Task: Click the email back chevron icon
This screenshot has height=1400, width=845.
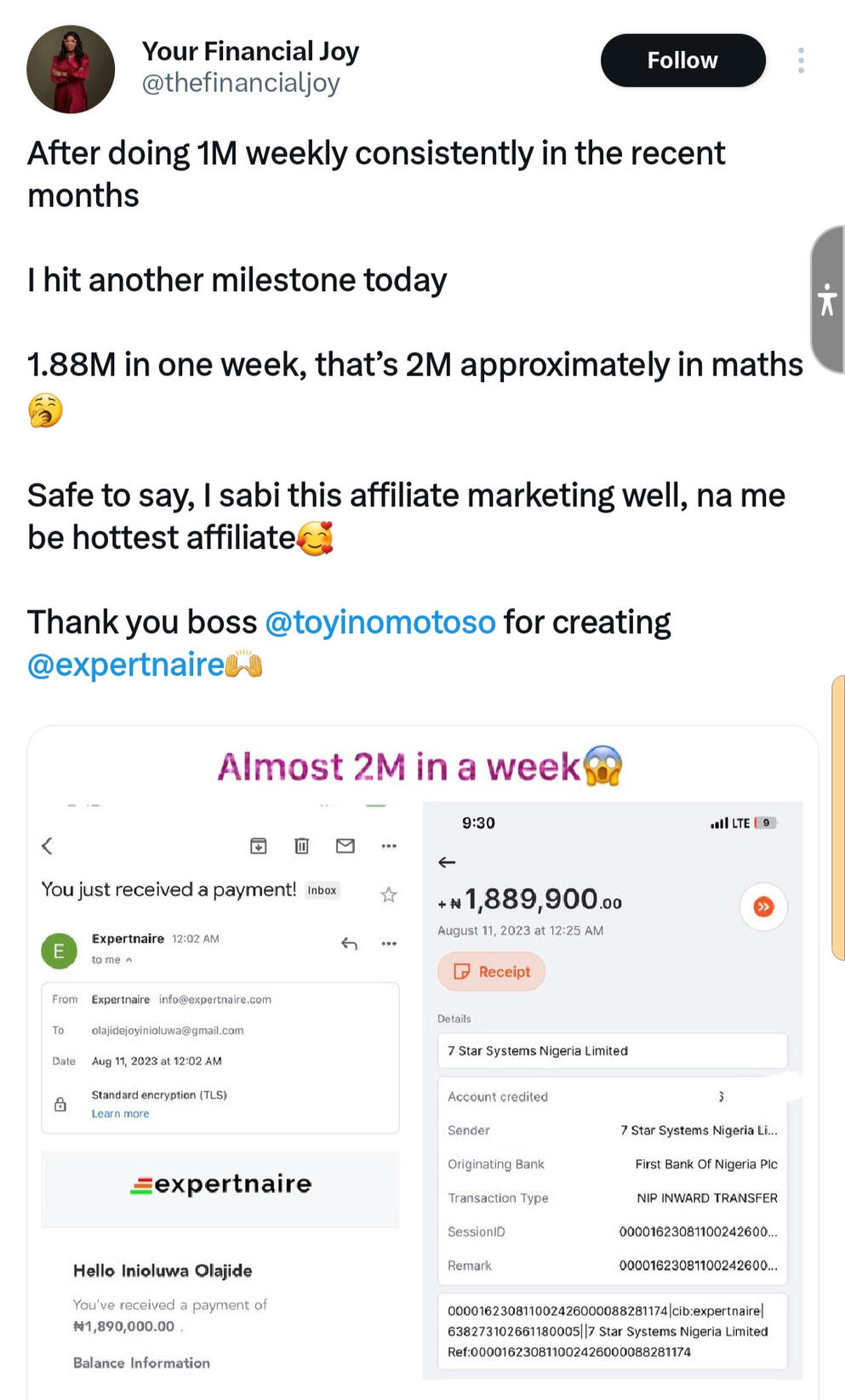Action: tap(48, 845)
